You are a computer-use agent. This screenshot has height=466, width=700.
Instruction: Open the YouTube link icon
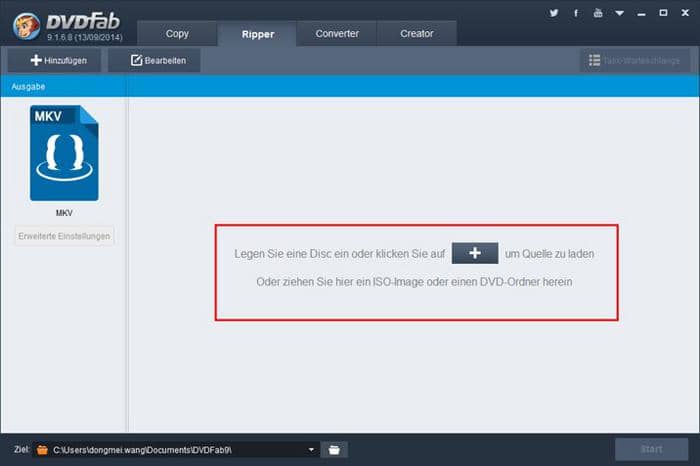598,13
